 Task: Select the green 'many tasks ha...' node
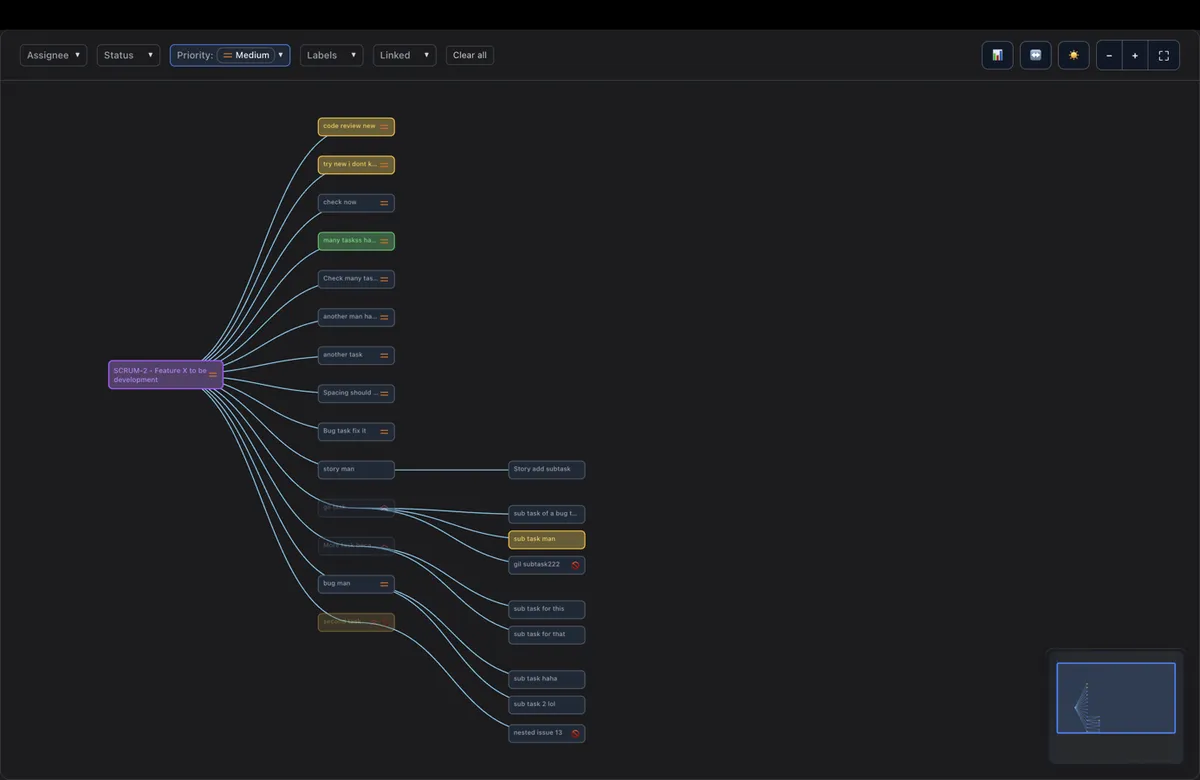[x=356, y=241]
